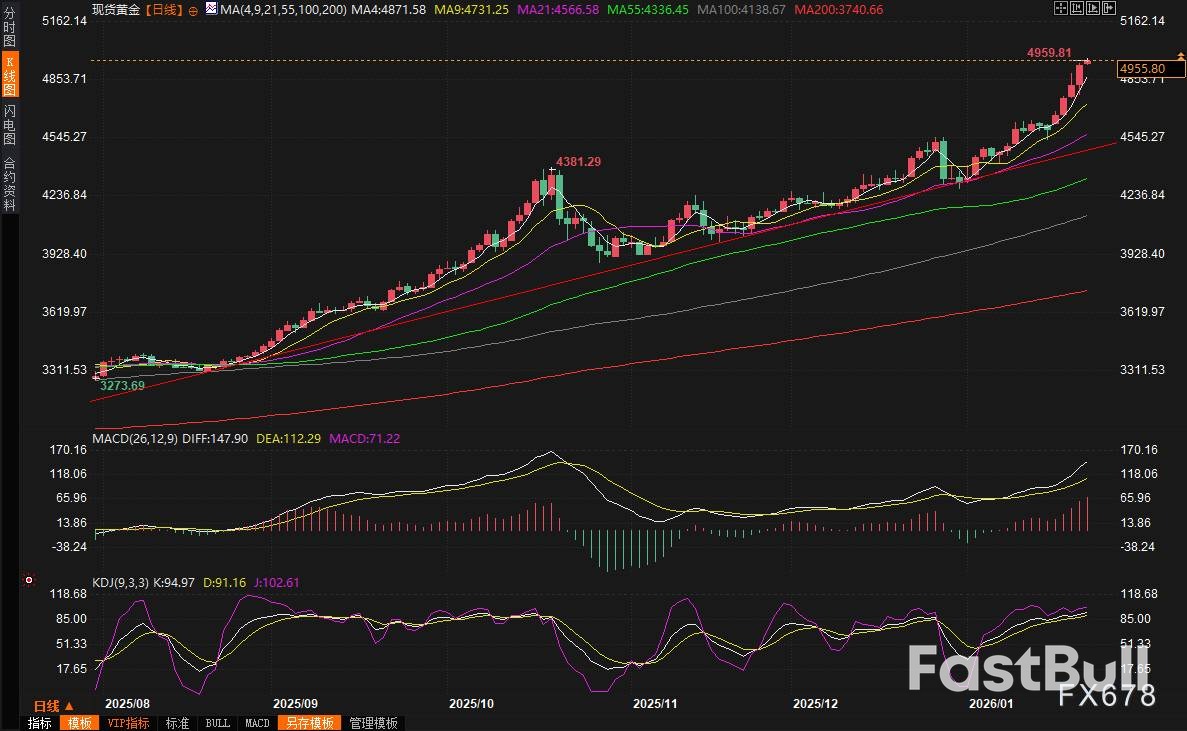Click the orange circle icon beside 【日线】
The height and width of the screenshot is (731, 1187).
(x=193, y=10)
